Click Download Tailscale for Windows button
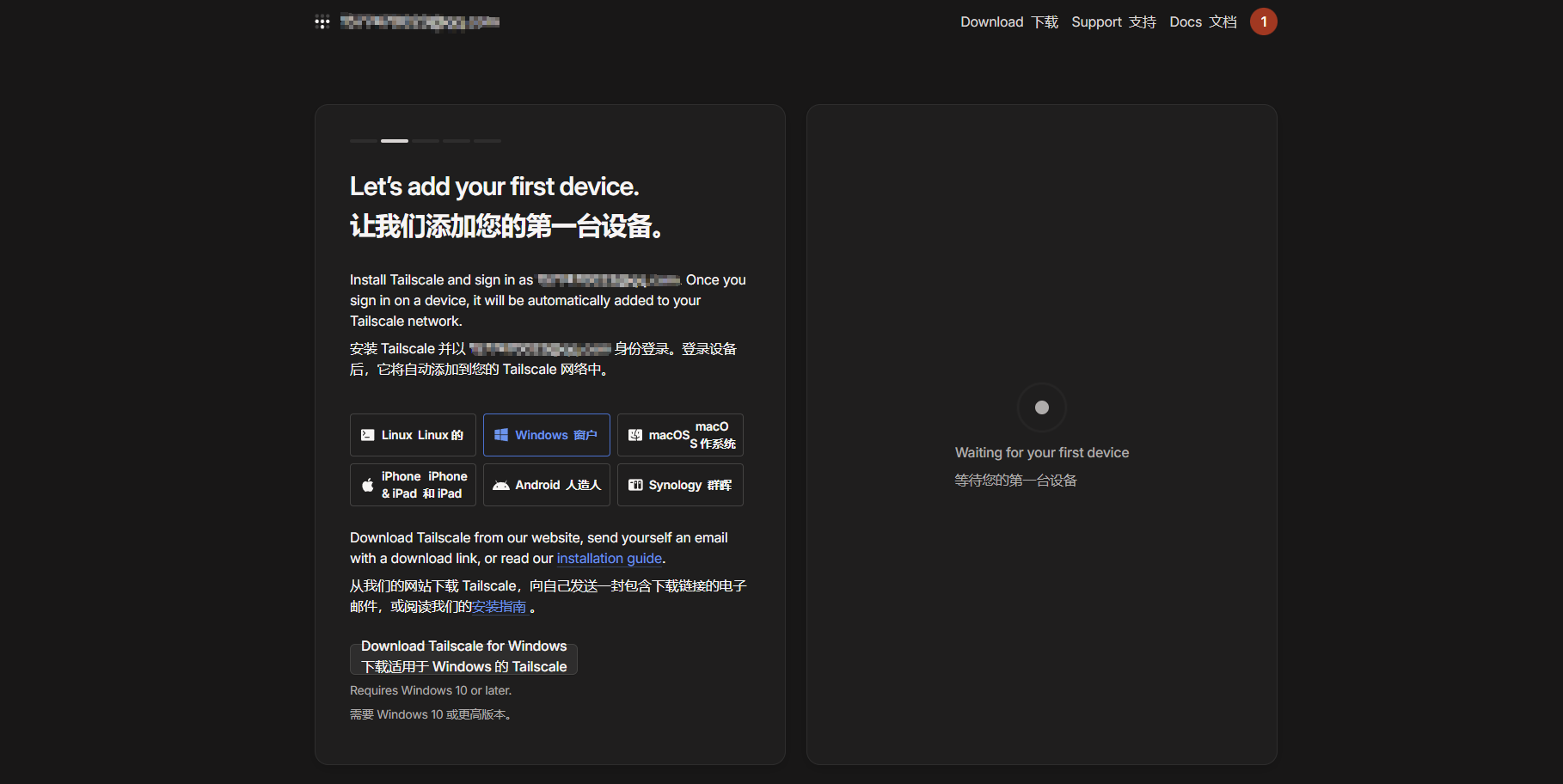The width and height of the screenshot is (1563, 784). pyautogui.click(x=463, y=657)
